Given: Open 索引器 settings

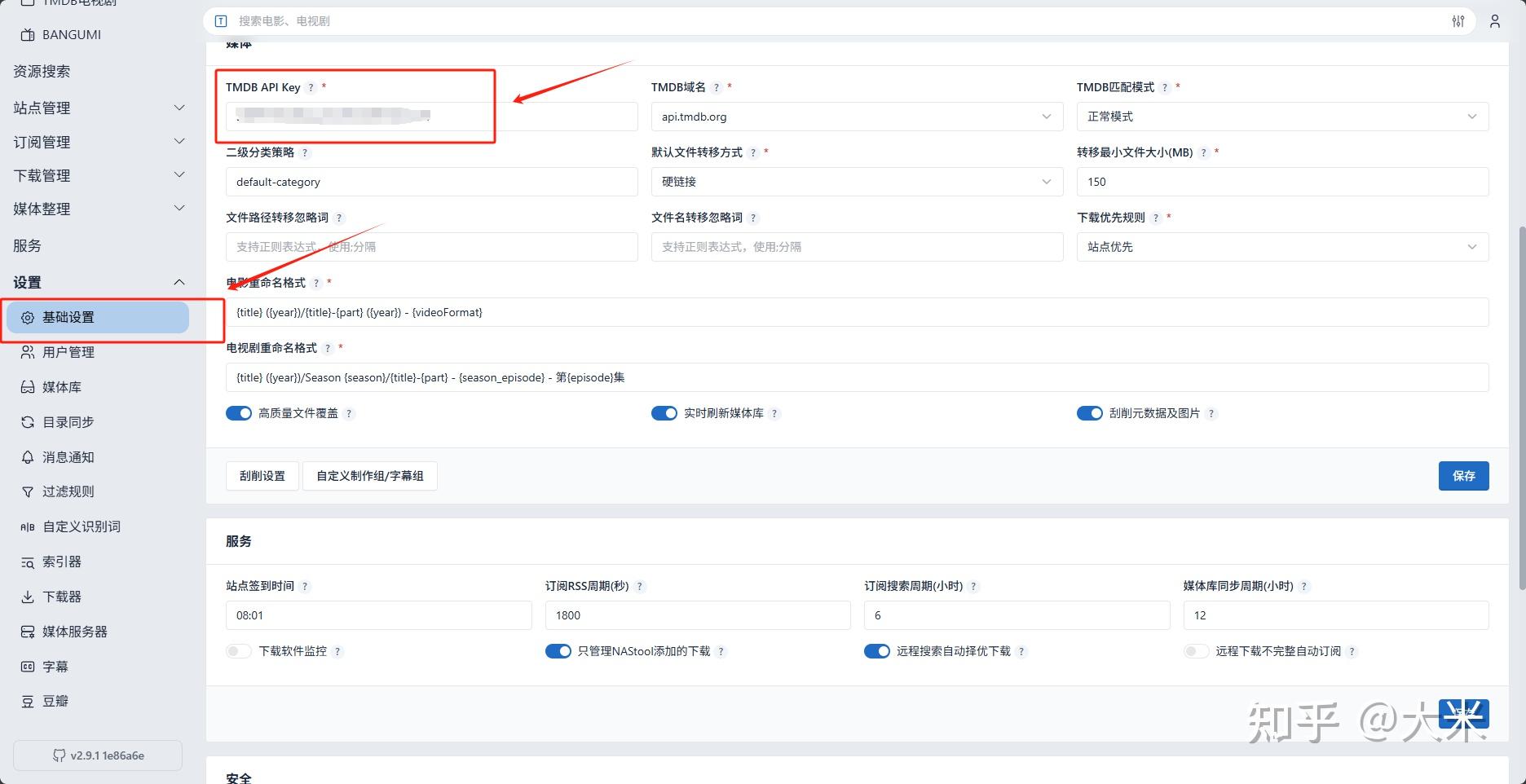Looking at the screenshot, I should pos(61,562).
